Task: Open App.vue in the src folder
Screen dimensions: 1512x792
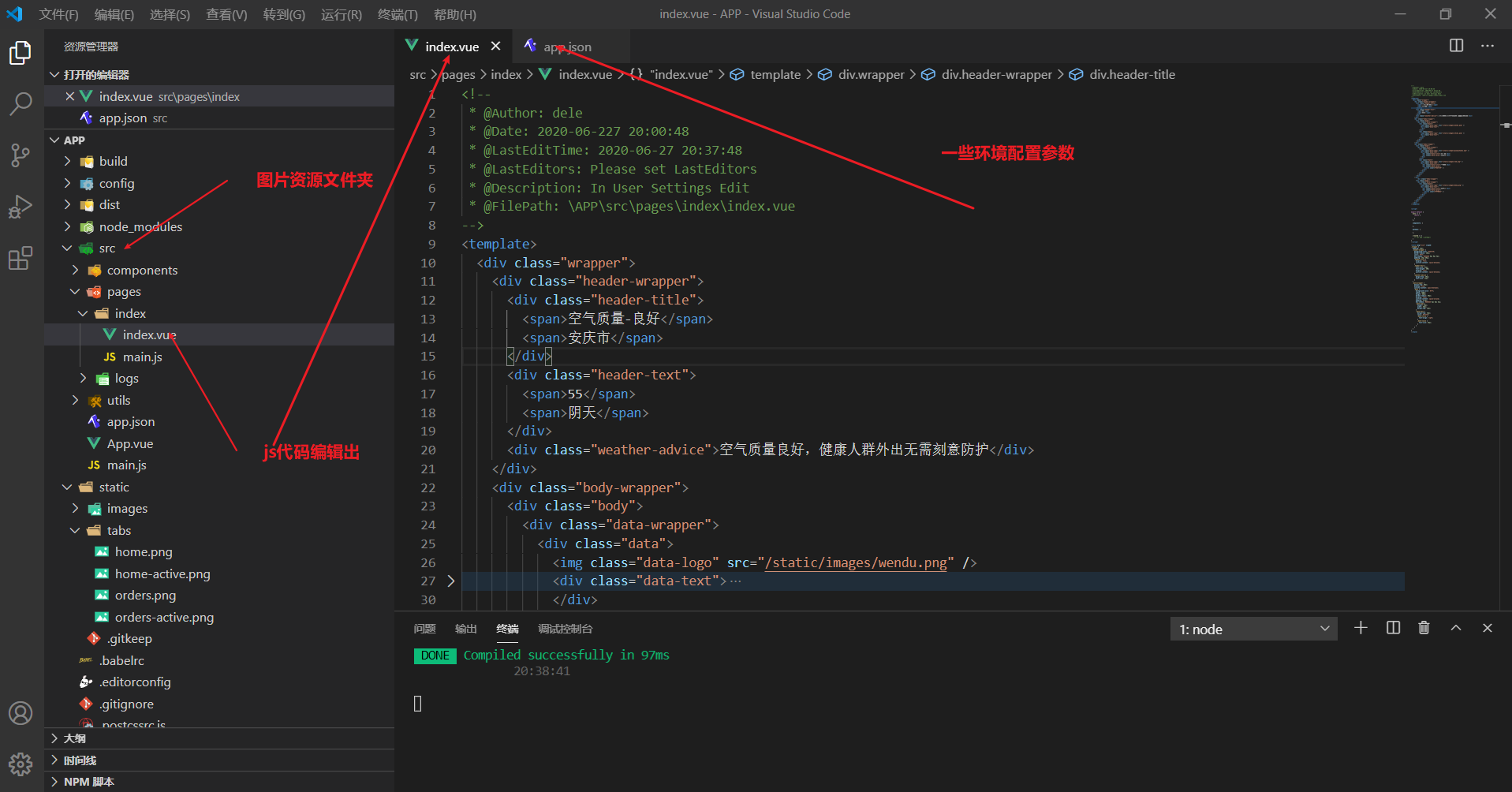Action: [x=219, y=443]
